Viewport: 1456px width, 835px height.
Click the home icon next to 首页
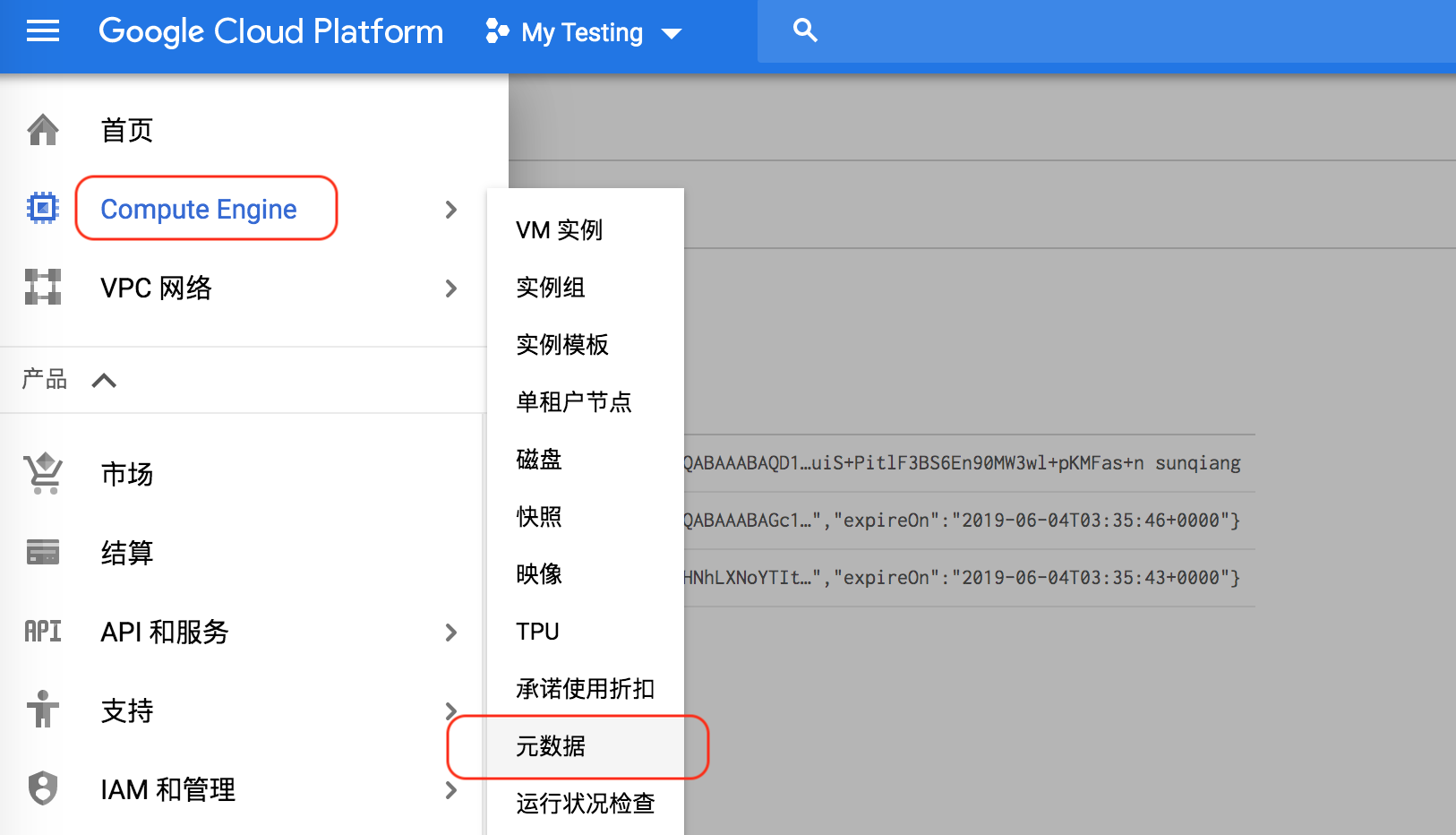click(x=42, y=129)
